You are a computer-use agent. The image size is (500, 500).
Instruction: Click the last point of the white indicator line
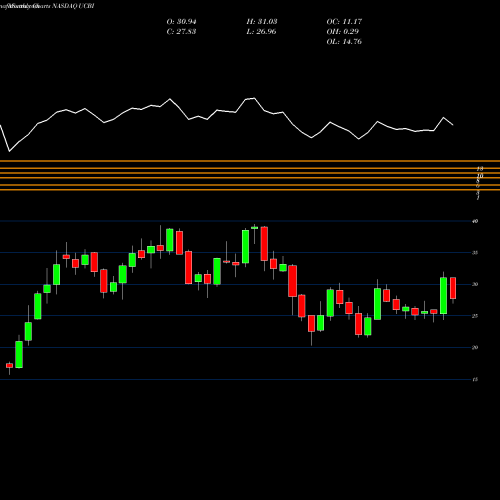coord(453,125)
